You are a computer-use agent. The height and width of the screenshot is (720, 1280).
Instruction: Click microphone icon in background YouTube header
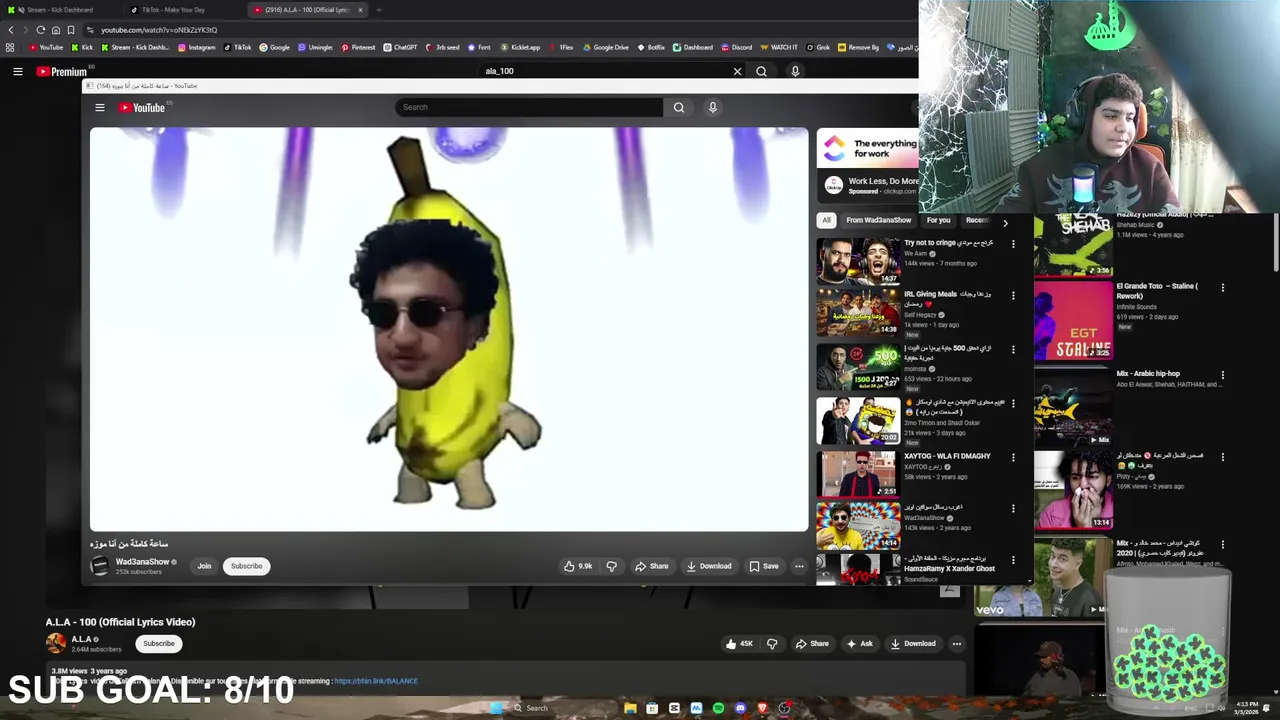coord(795,71)
